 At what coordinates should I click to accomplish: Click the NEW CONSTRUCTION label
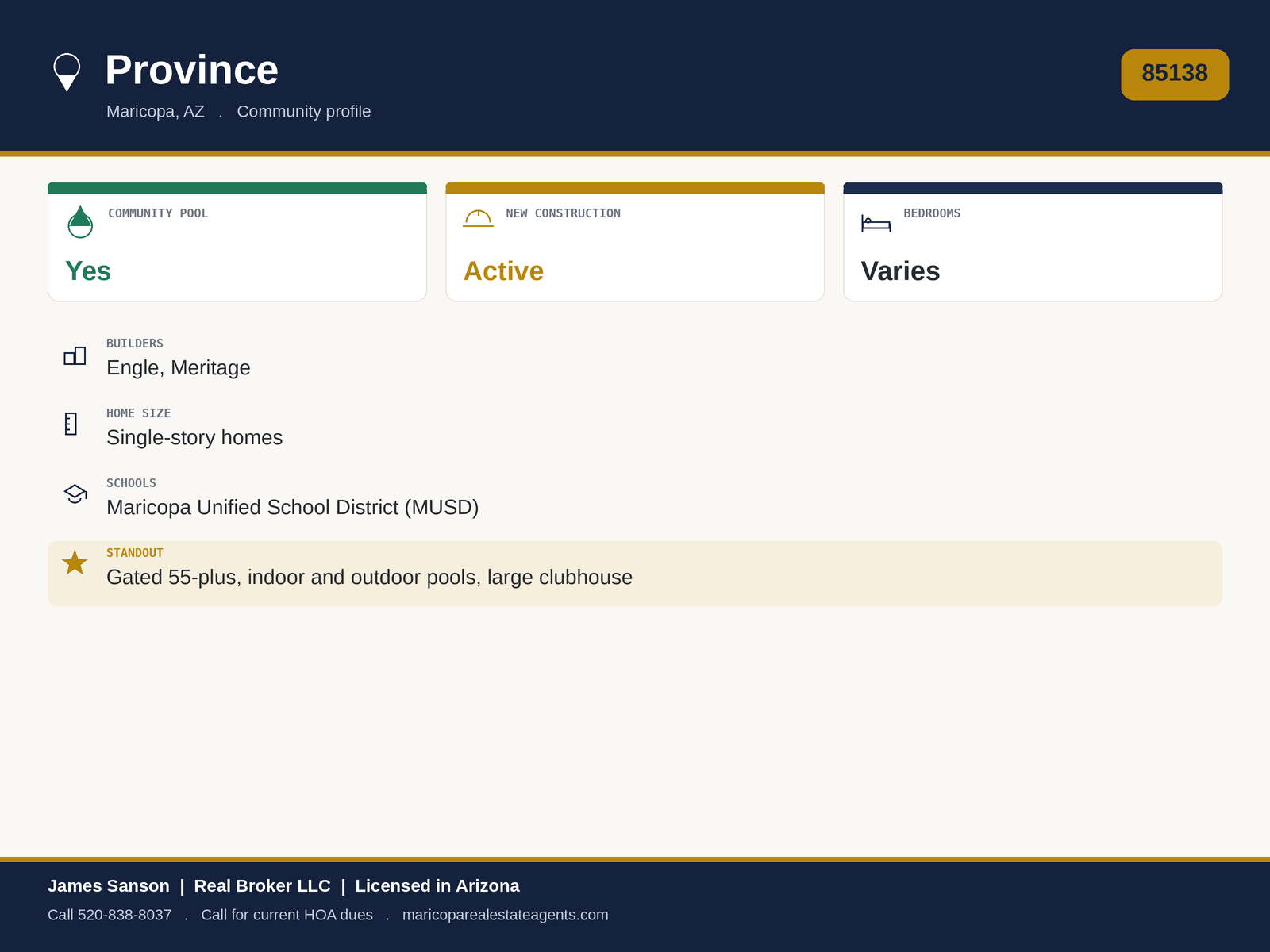point(564,213)
